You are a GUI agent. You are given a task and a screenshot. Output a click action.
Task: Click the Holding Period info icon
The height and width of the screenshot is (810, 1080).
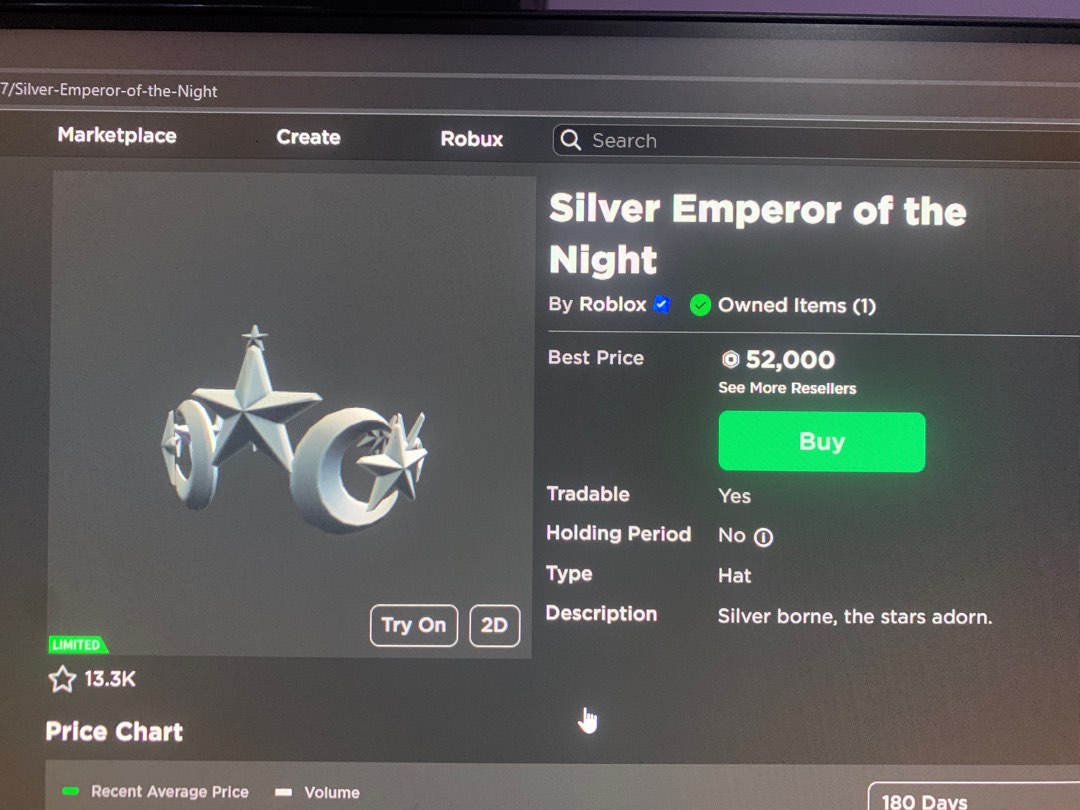763,537
